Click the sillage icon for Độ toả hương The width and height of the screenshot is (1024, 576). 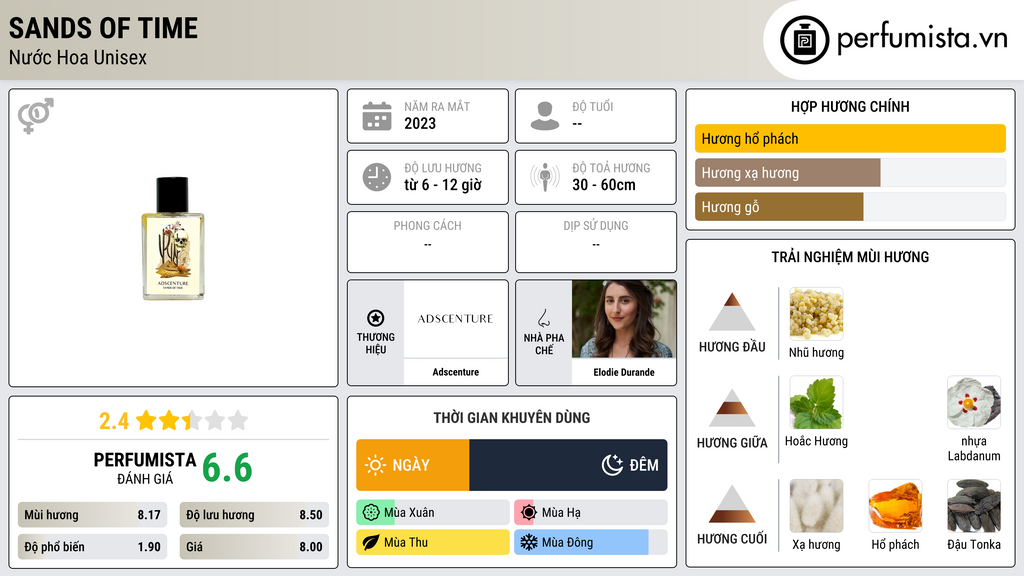(x=545, y=177)
